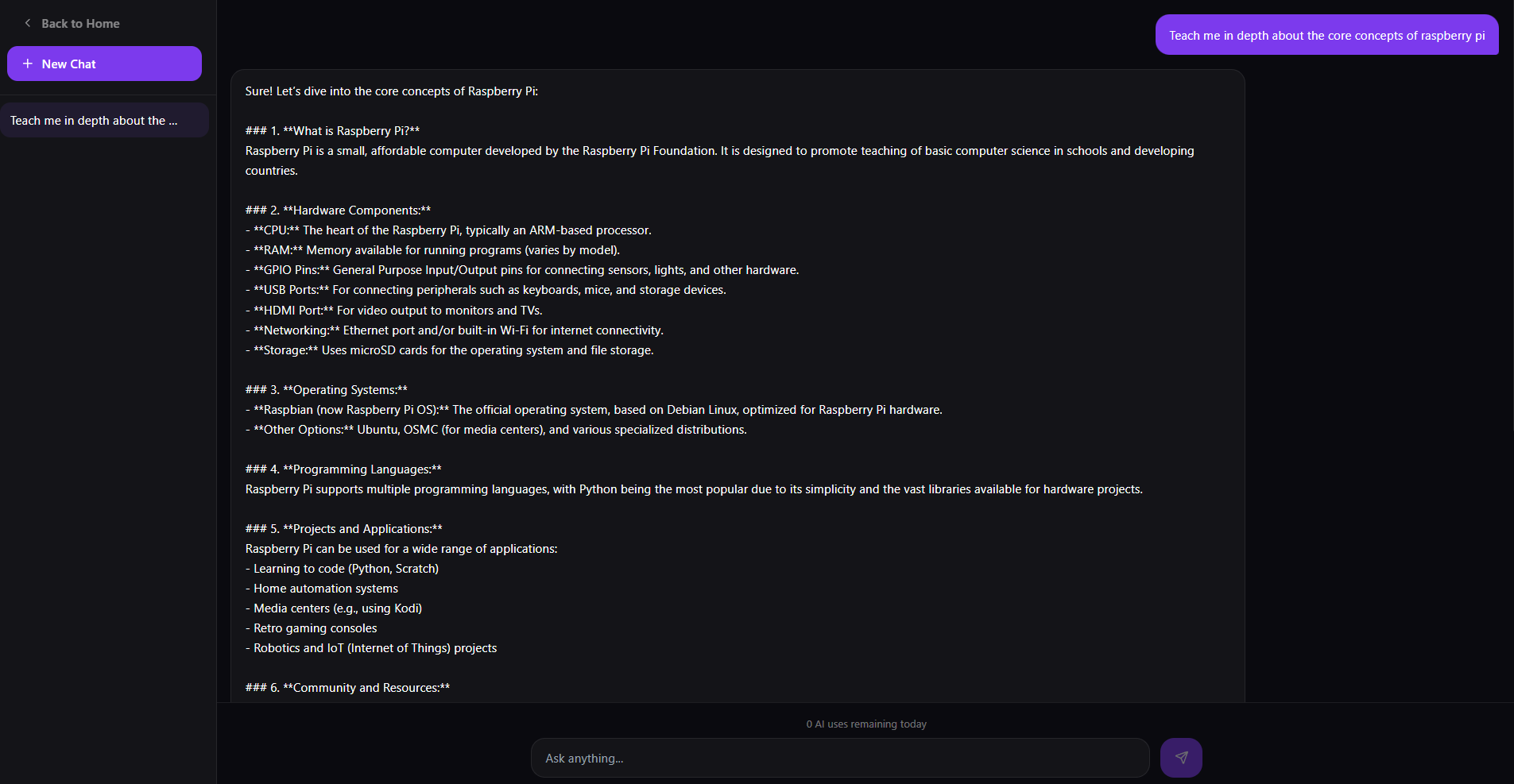Click the plus icon in New Chat
The height and width of the screenshot is (784, 1514).
tap(28, 64)
